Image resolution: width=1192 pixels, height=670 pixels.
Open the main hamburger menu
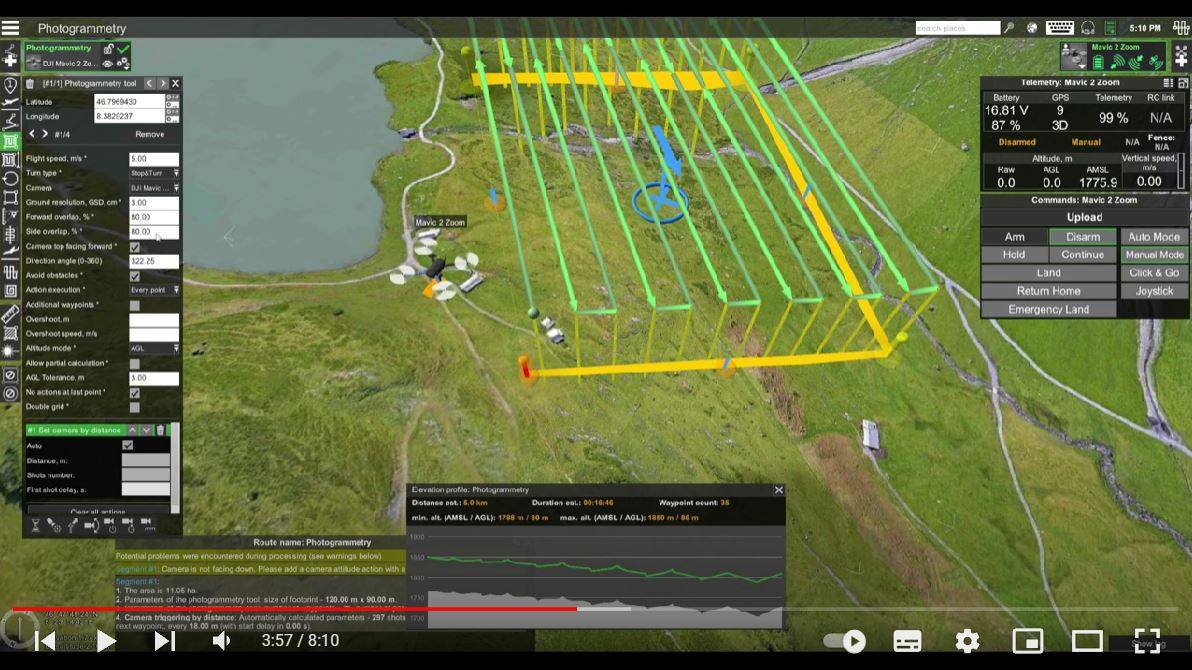[11, 29]
